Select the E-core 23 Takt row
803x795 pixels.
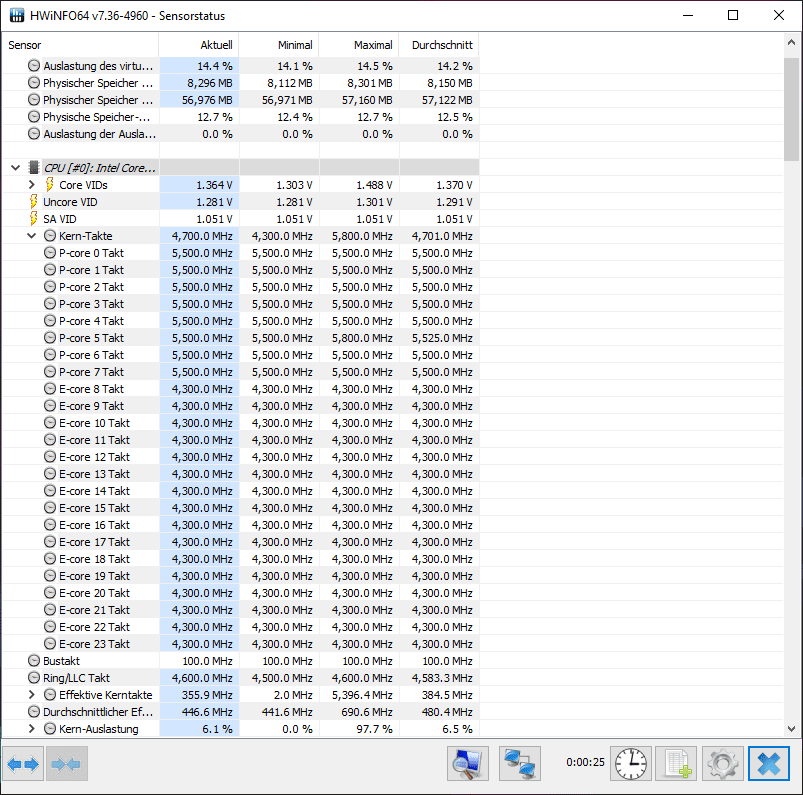pos(241,643)
